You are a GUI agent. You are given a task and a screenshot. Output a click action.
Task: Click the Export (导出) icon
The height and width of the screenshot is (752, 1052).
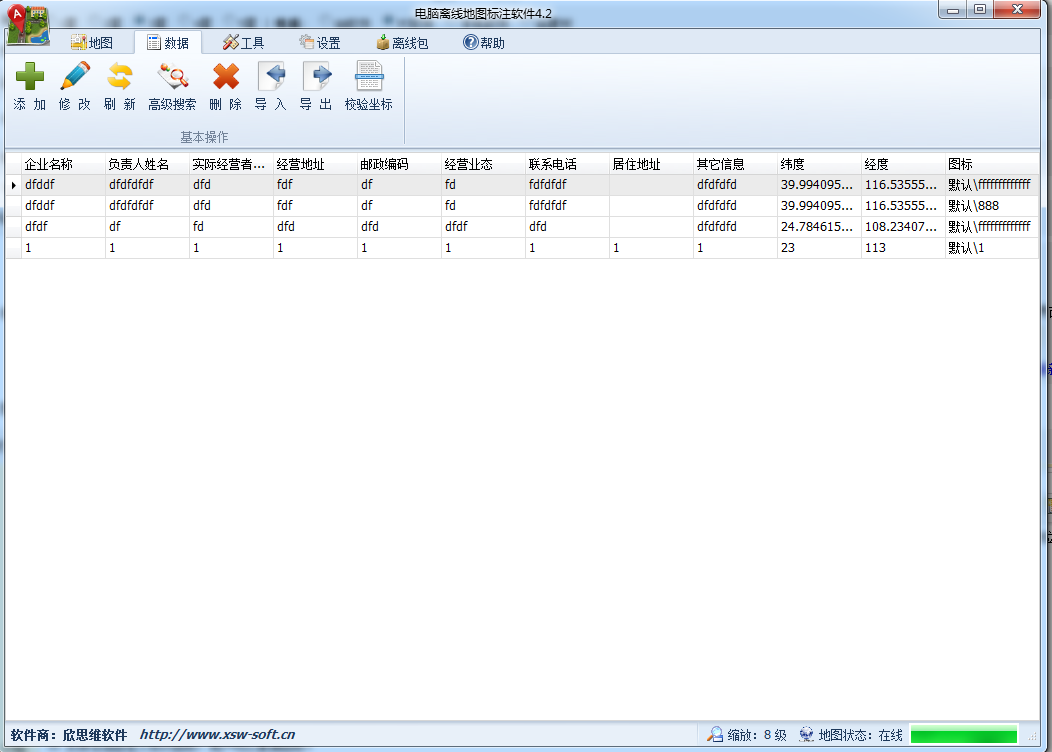point(317,77)
